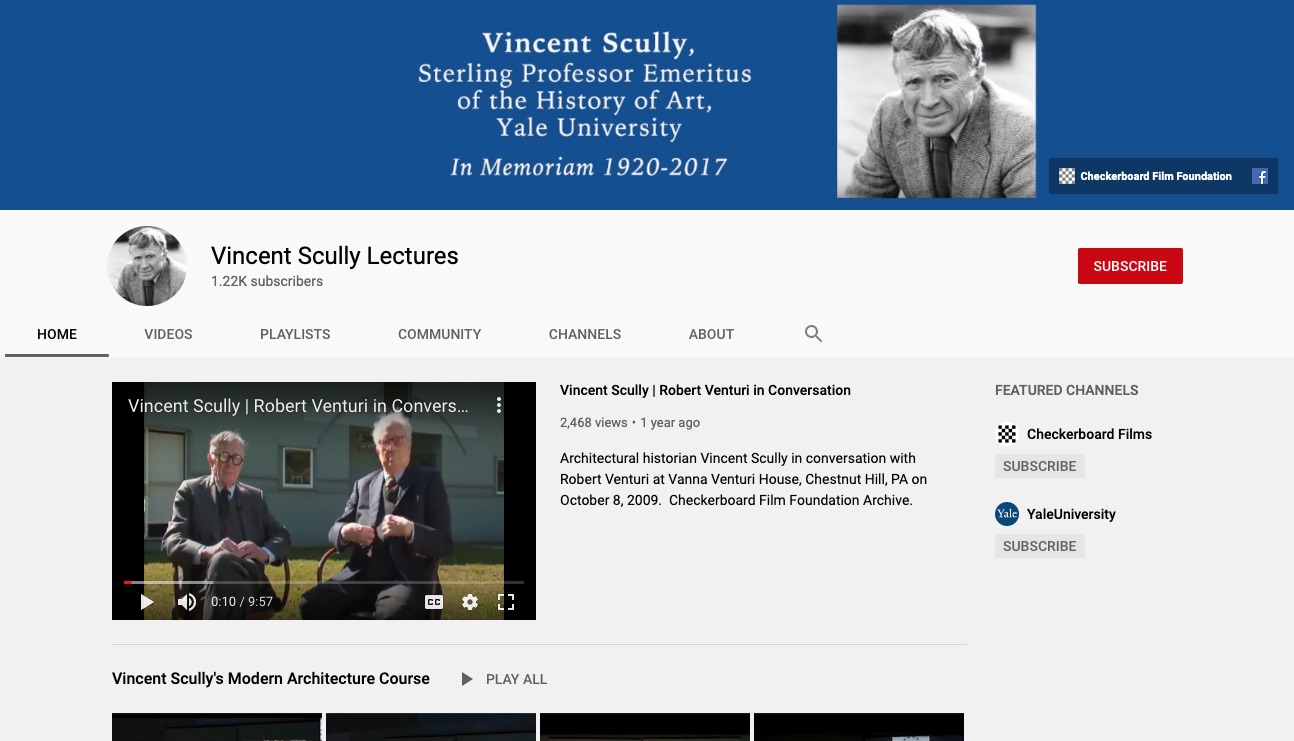Click the 1.22K subscribers text
The width and height of the screenshot is (1294, 741).
pos(267,281)
